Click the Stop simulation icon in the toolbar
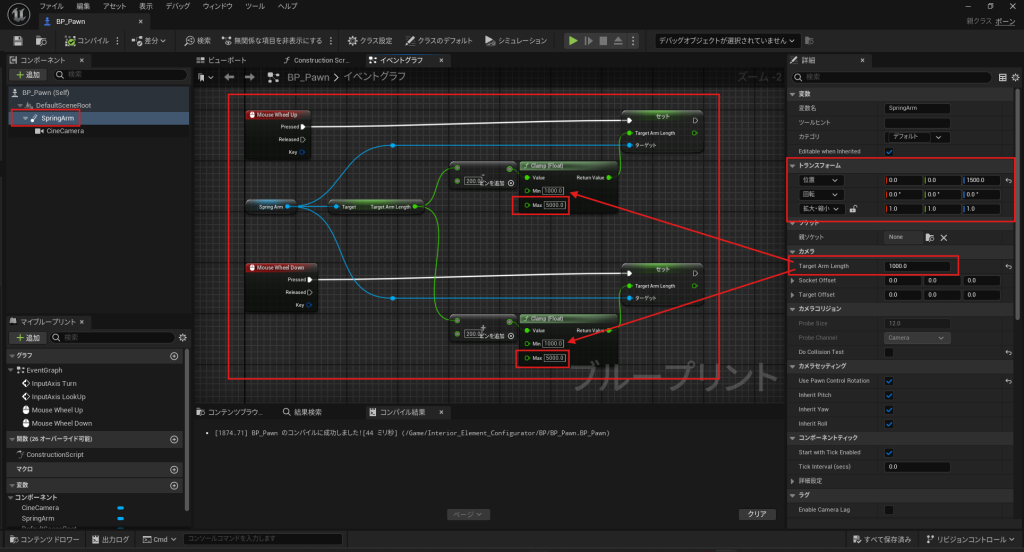 coord(603,41)
